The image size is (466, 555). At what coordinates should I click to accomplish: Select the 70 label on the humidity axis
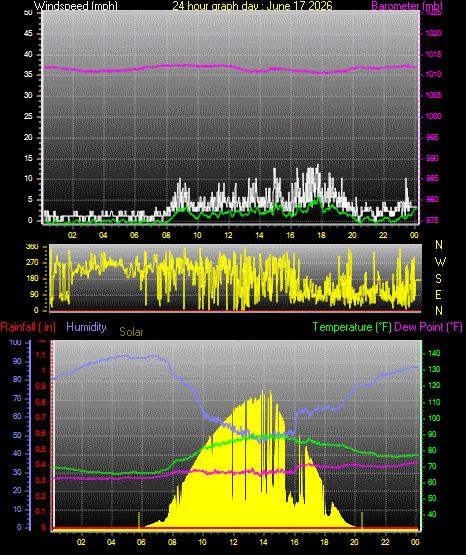click(x=17, y=398)
